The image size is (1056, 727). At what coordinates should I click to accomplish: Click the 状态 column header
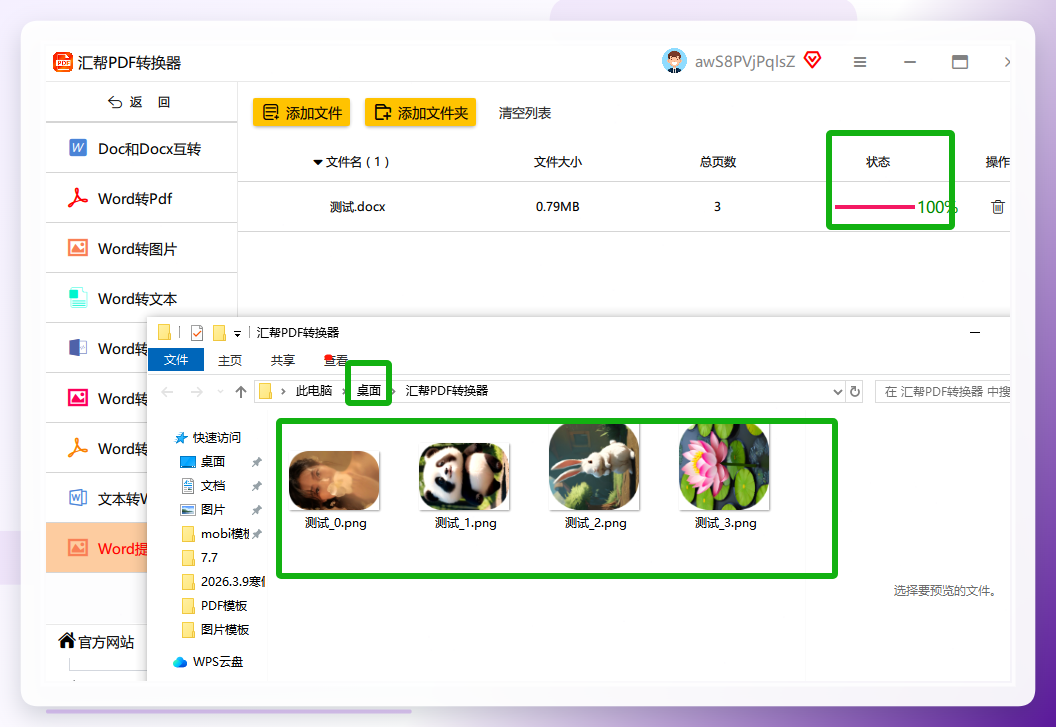(878, 162)
